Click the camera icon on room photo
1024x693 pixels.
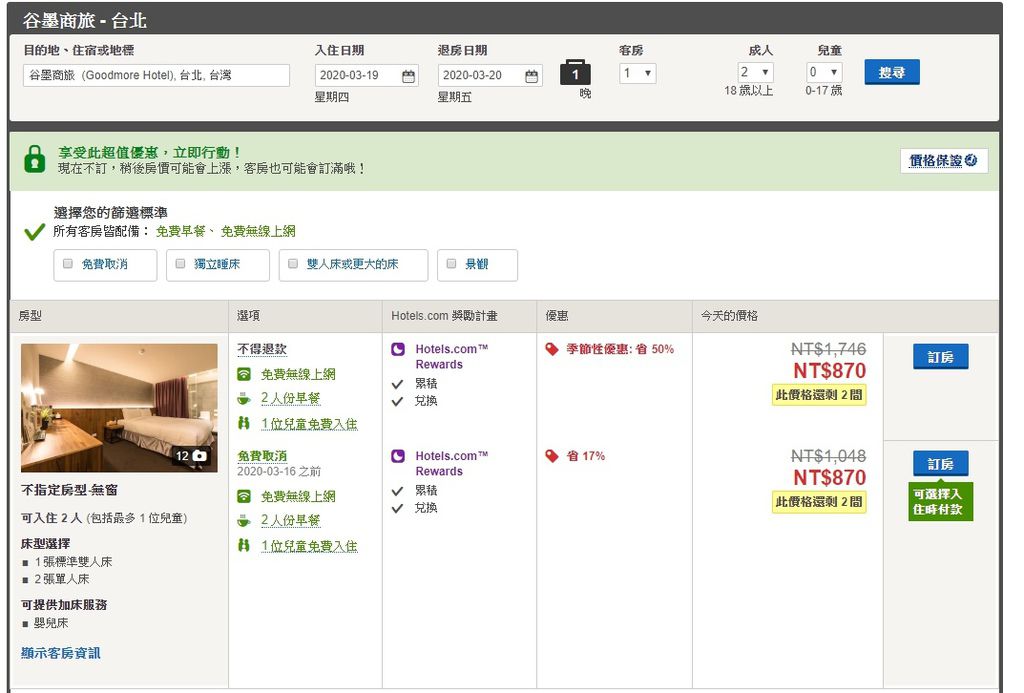point(199,456)
